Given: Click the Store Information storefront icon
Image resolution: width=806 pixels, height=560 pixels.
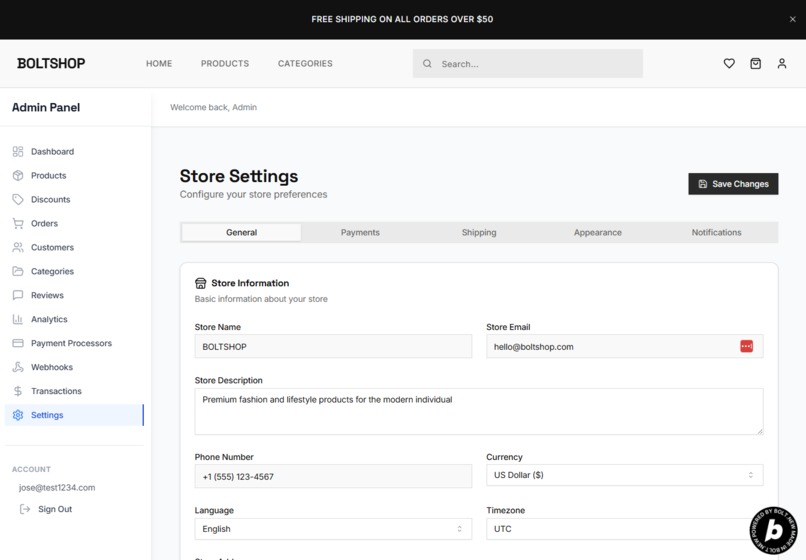Looking at the screenshot, I should [200, 283].
